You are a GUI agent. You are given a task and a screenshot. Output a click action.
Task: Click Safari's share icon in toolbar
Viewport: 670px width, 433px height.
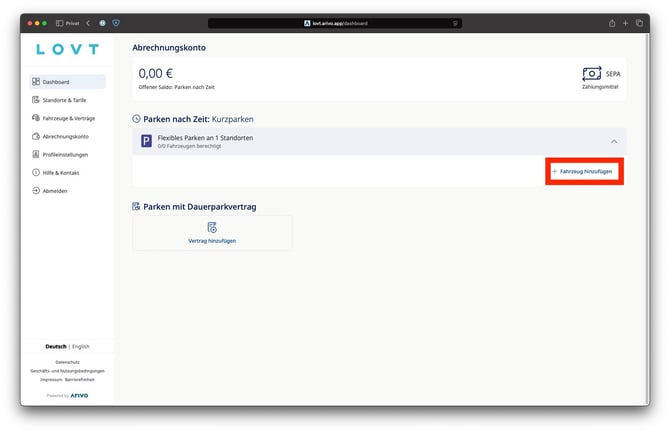point(611,22)
